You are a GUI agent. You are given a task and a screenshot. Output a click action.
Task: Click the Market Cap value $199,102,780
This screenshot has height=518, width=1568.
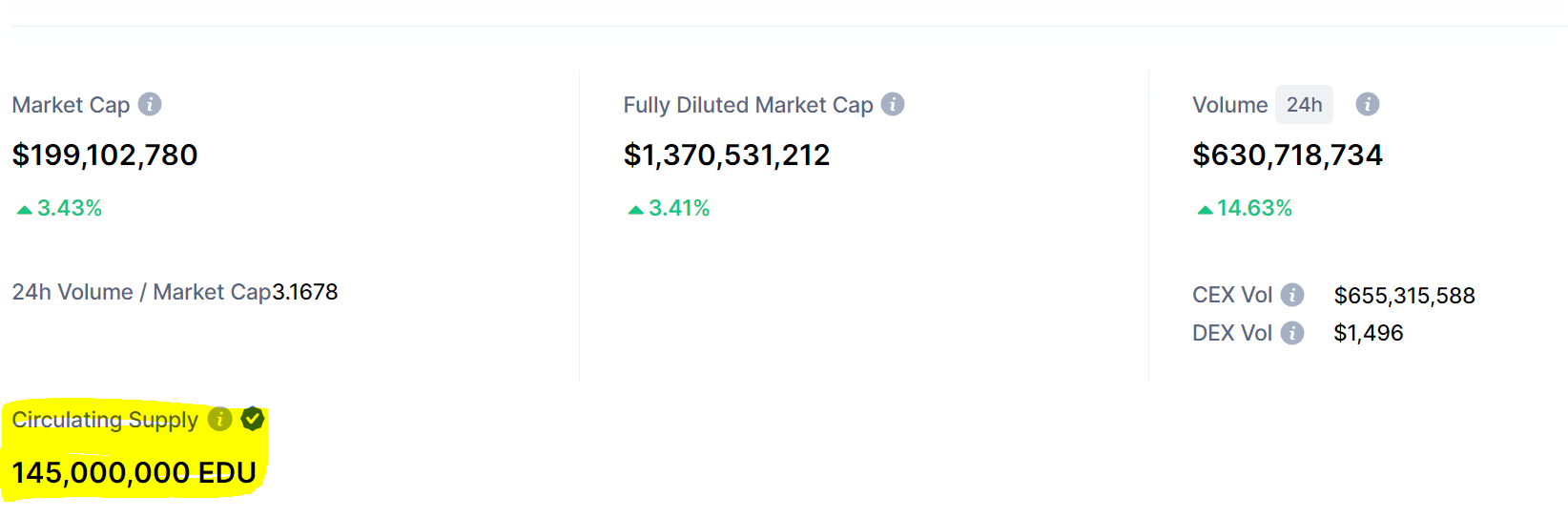point(105,155)
